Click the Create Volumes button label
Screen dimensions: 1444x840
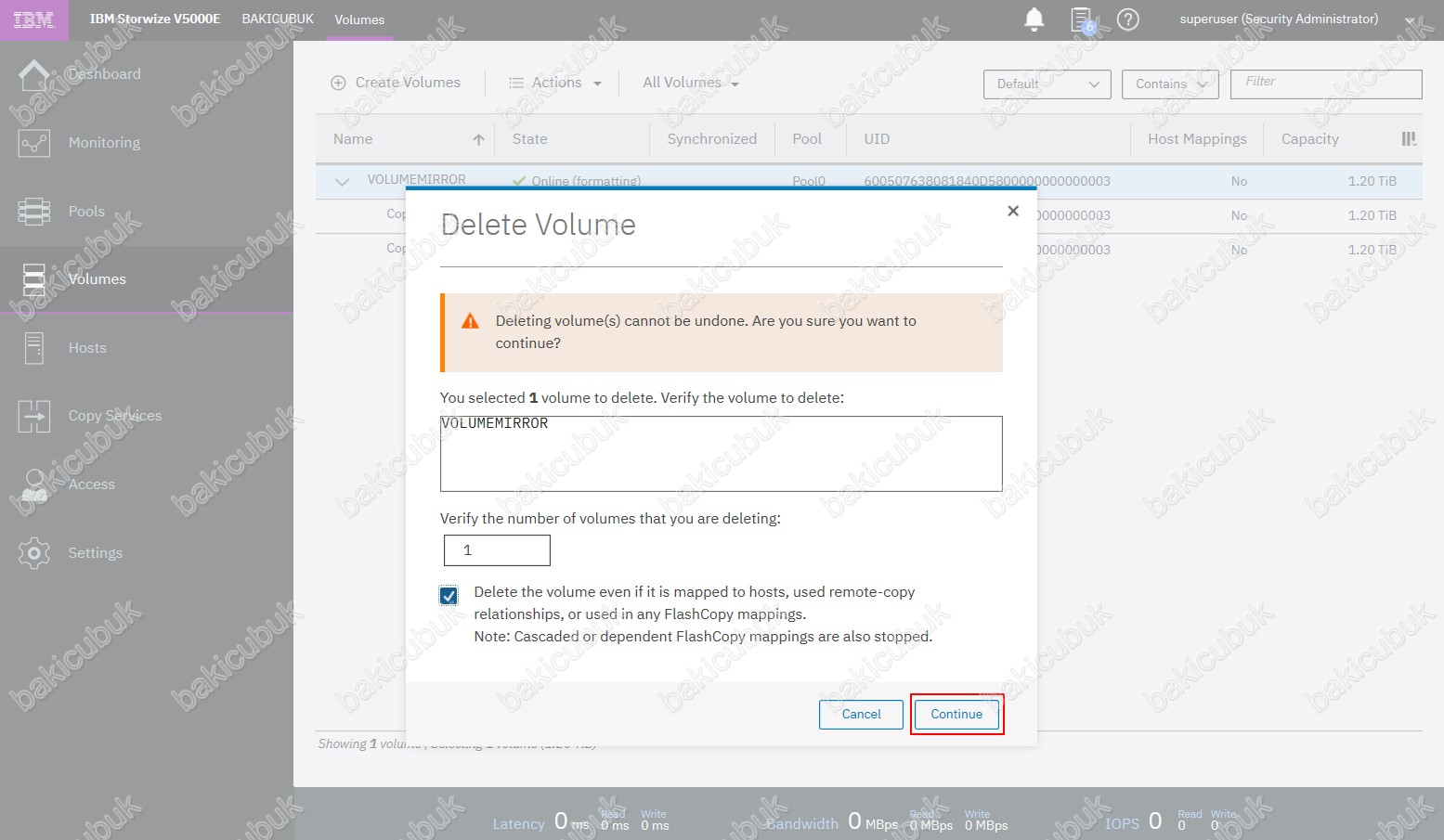point(408,83)
